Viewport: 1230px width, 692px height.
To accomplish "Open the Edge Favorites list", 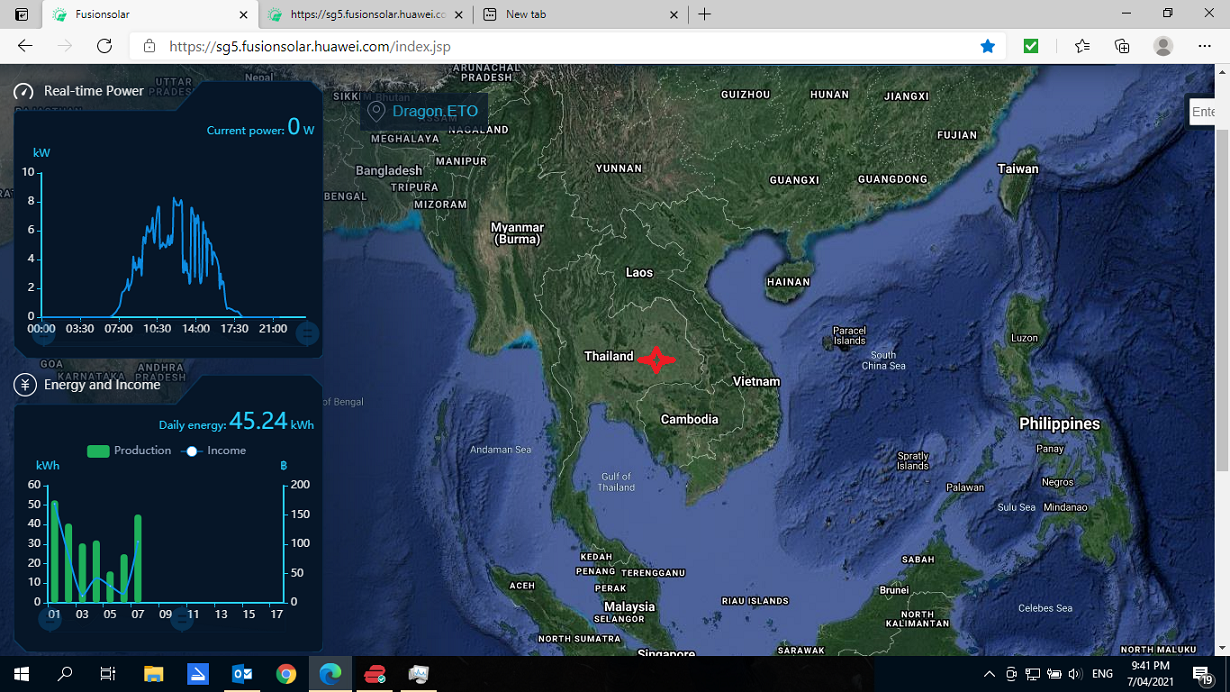I will point(1082,46).
